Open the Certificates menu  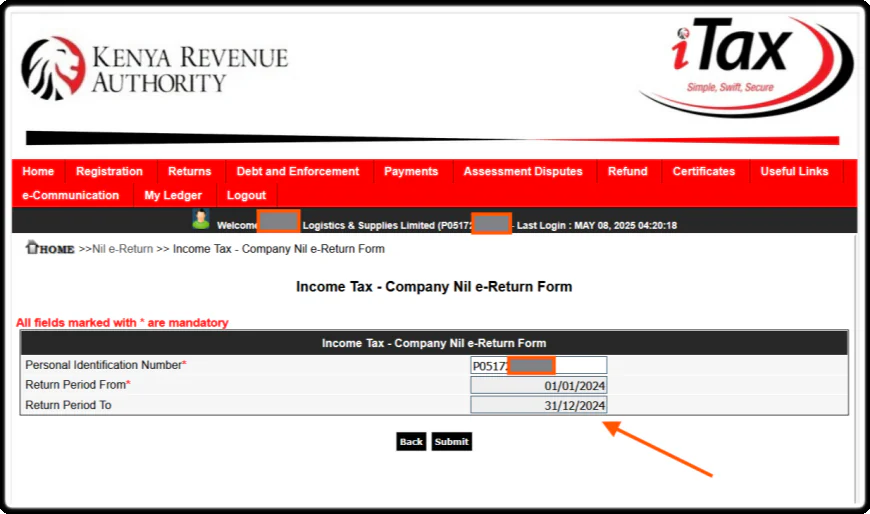point(704,172)
